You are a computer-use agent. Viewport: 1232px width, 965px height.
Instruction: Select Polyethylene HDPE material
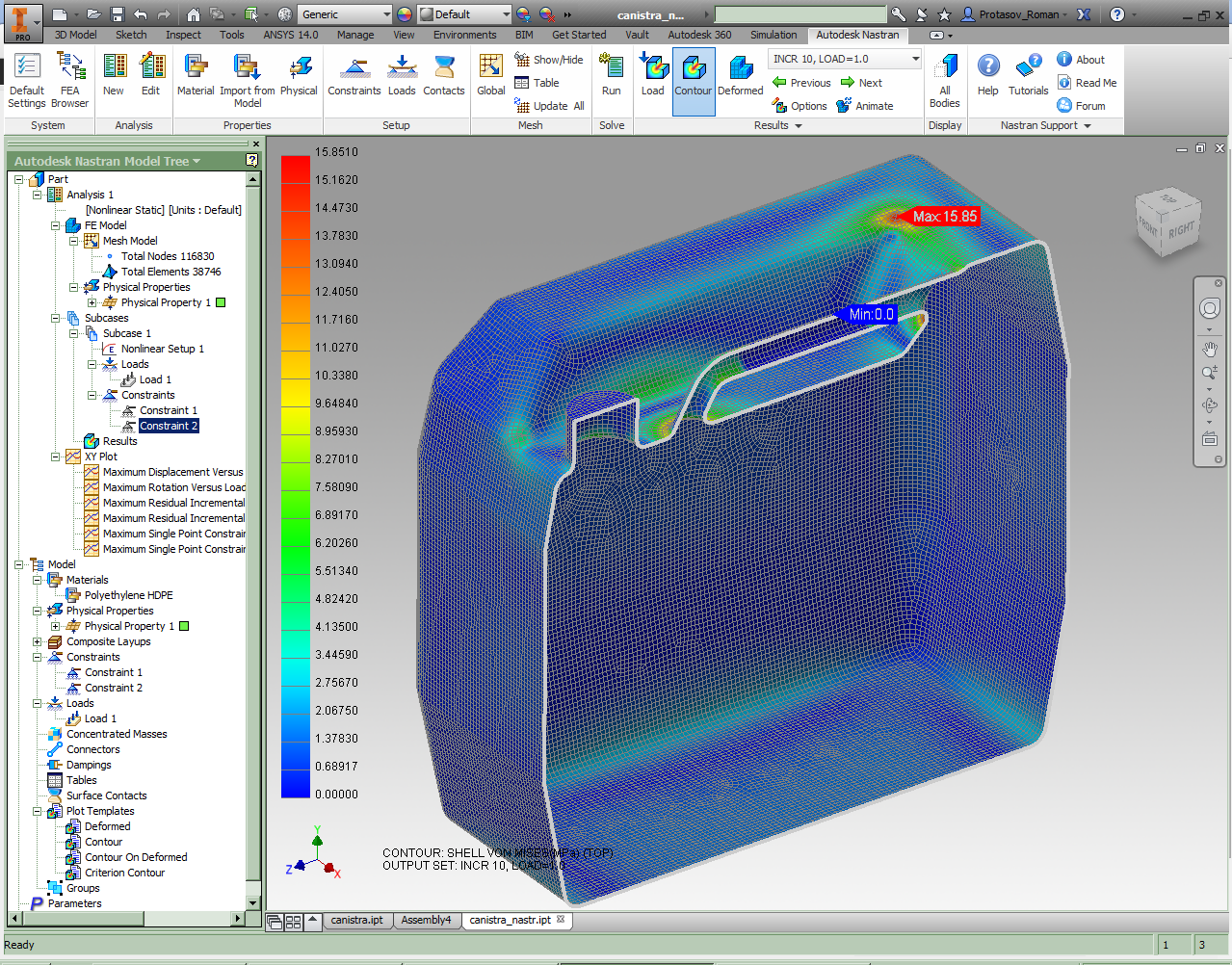click(129, 595)
